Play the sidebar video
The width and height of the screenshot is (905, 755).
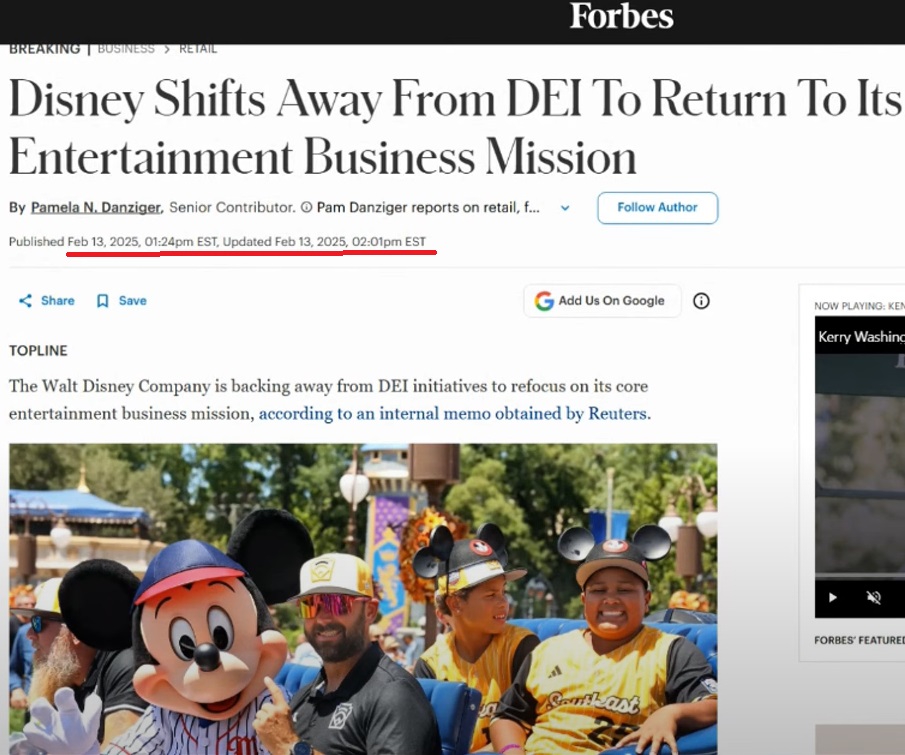pyautogui.click(x=832, y=597)
